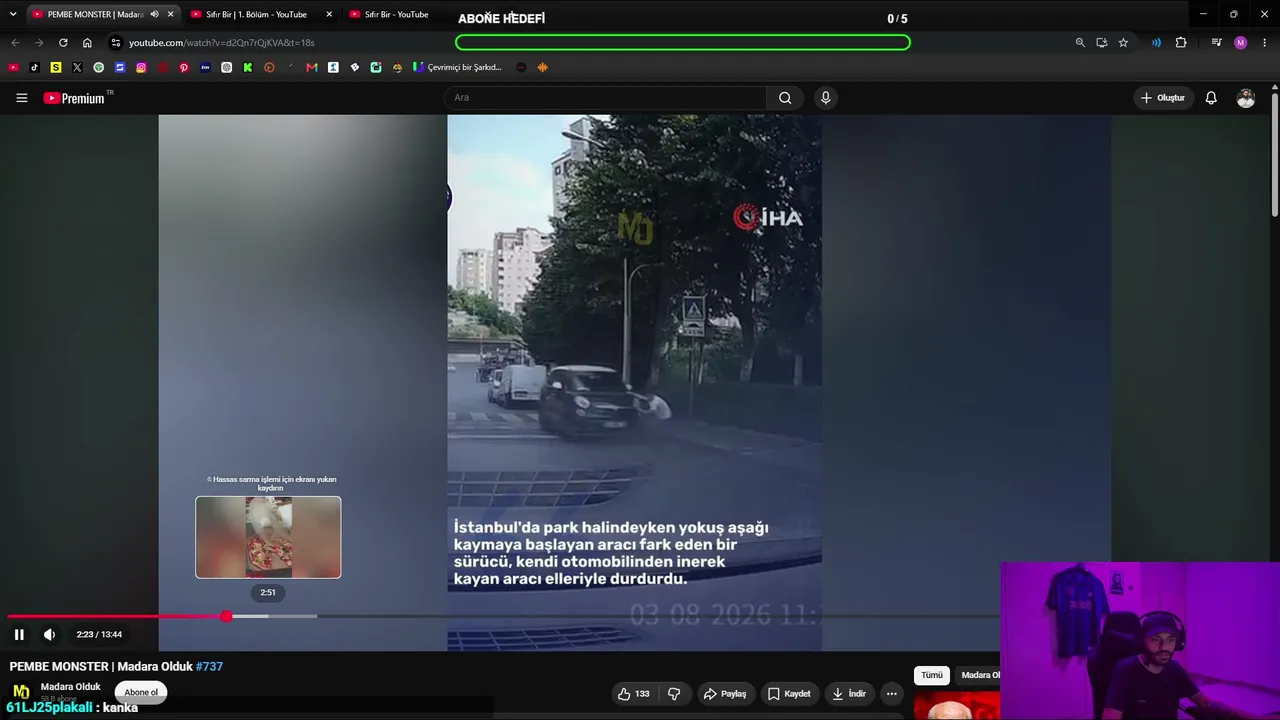
Task: Open the zoom indicator in address bar
Action: coord(1080,43)
